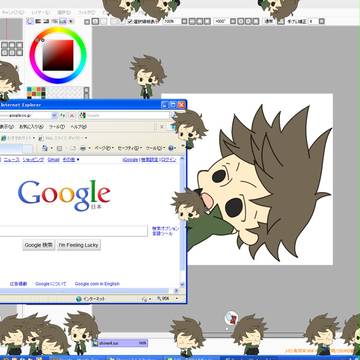Screen dimensions: 360x360
Task: Click the speech-bubble icon above the shimeji mascot
Action: [231, 318]
